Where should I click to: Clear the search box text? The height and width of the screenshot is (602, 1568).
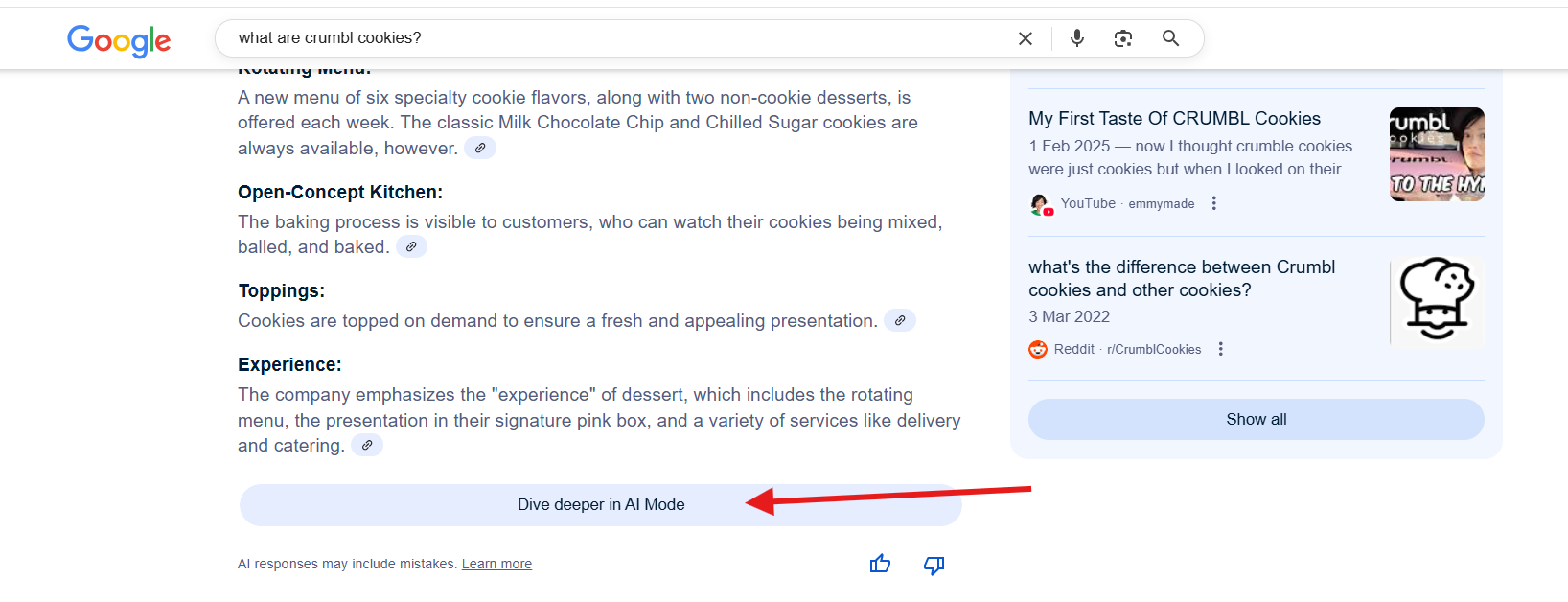1025,38
